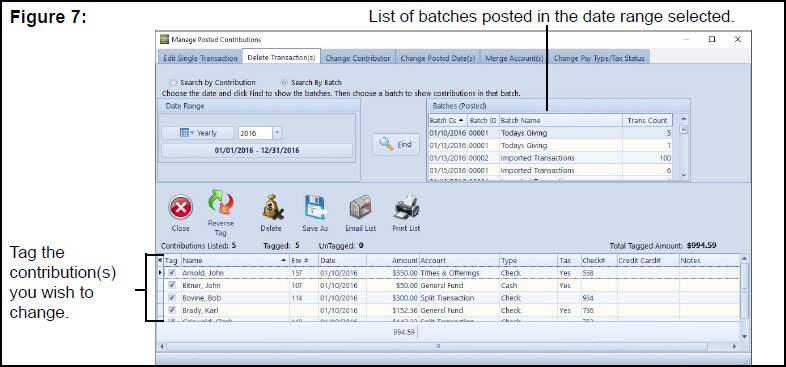Open the year 2016 dropdown
Viewport: 786px width, 367px height.
click(x=277, y=133)
